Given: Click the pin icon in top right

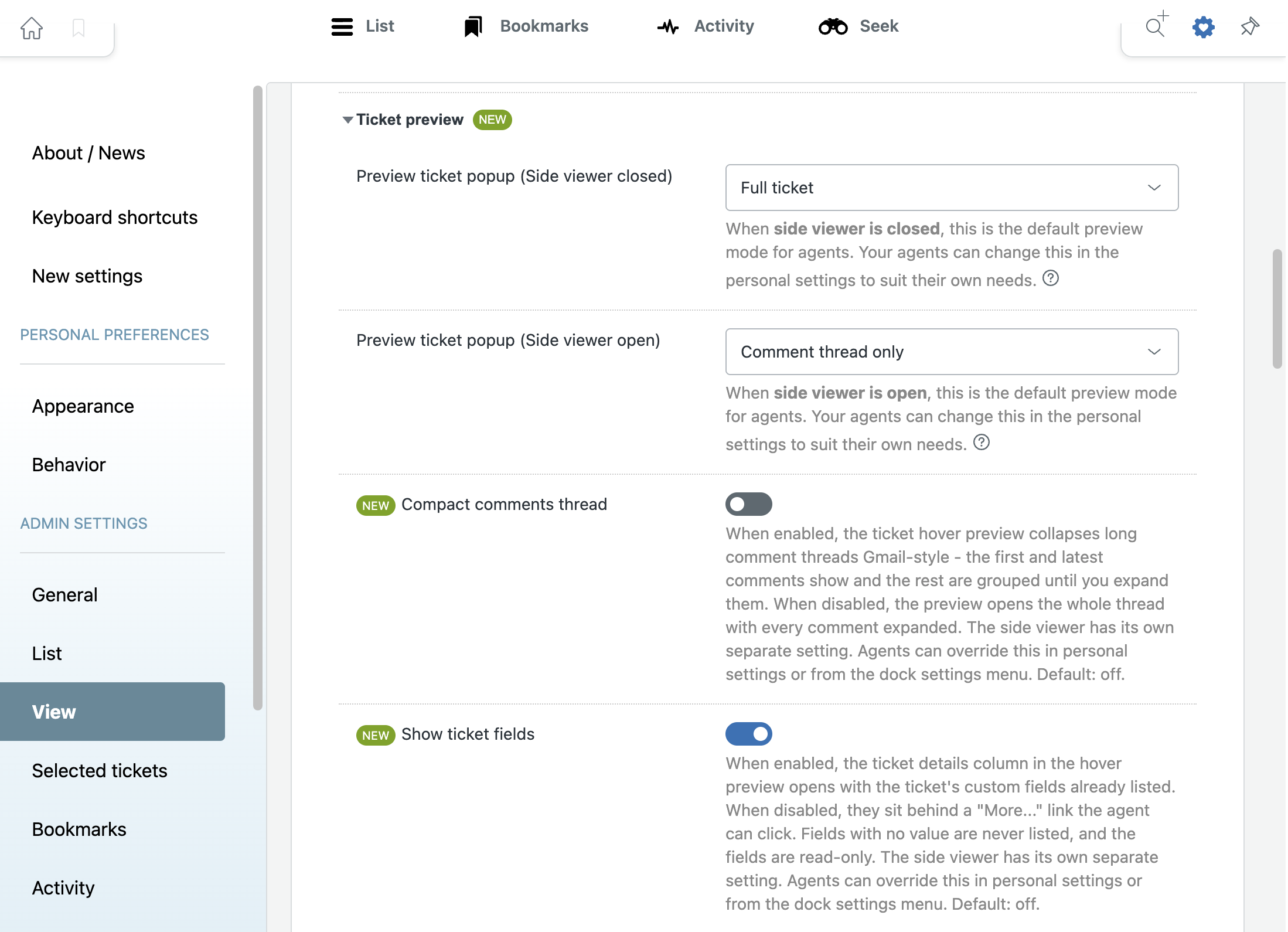Looking at the screenshot, I should click(x=1250, y=26).
